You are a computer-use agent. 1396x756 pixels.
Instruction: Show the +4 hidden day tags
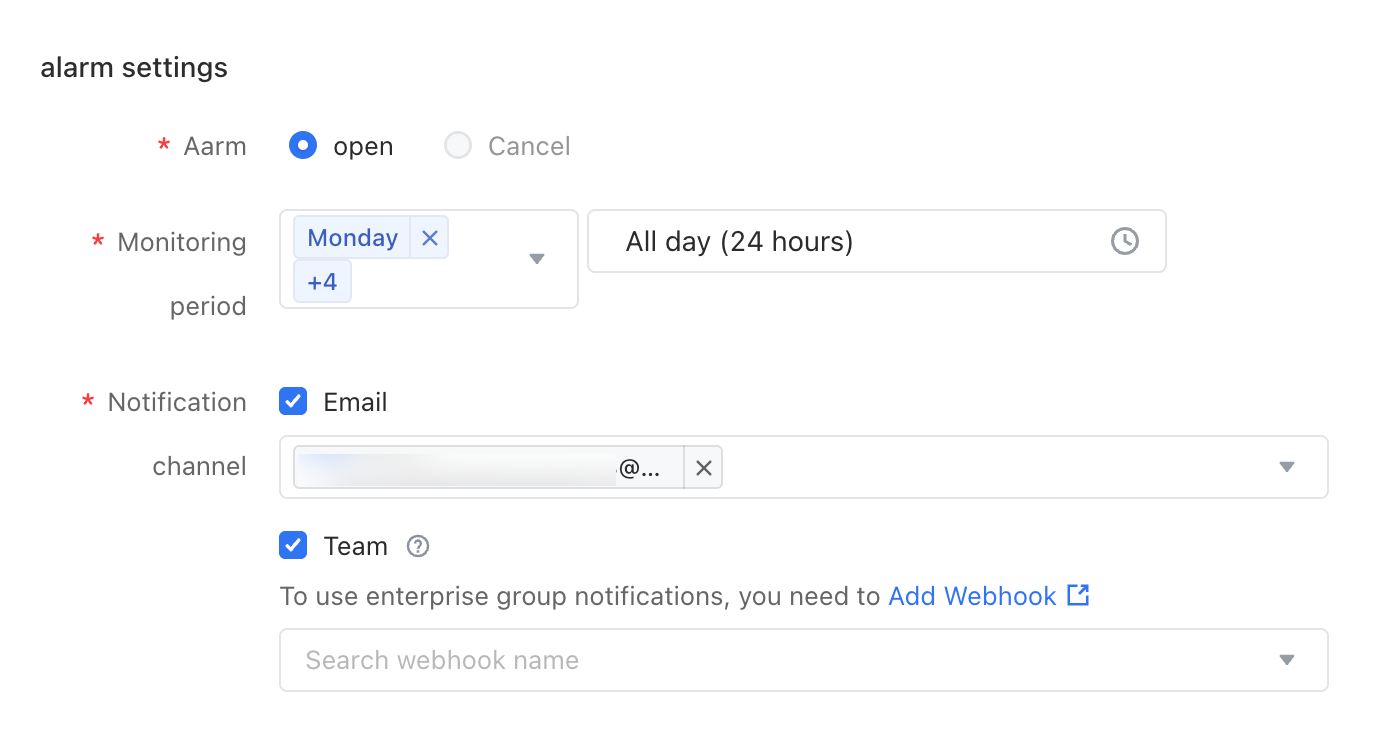click(322, 281)
